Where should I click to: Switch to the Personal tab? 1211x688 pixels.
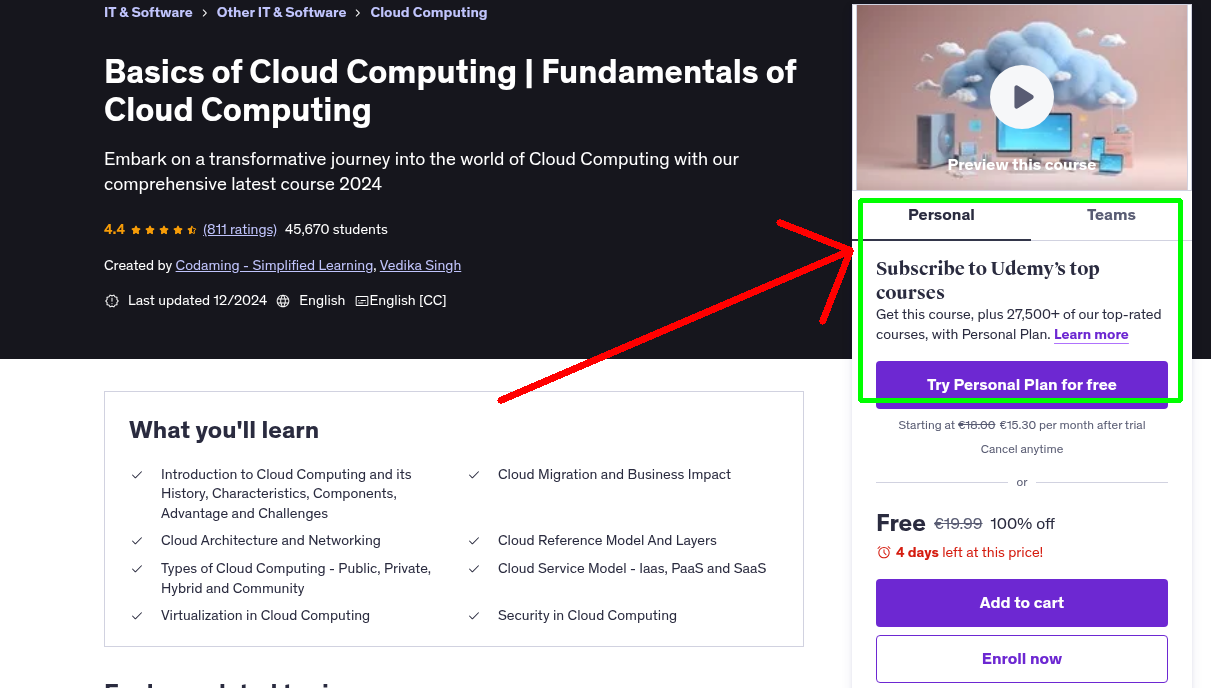[941, 215]
